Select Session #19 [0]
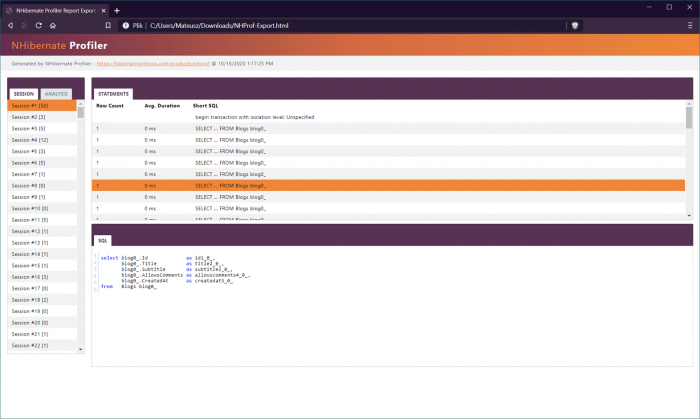 point(42,311)
